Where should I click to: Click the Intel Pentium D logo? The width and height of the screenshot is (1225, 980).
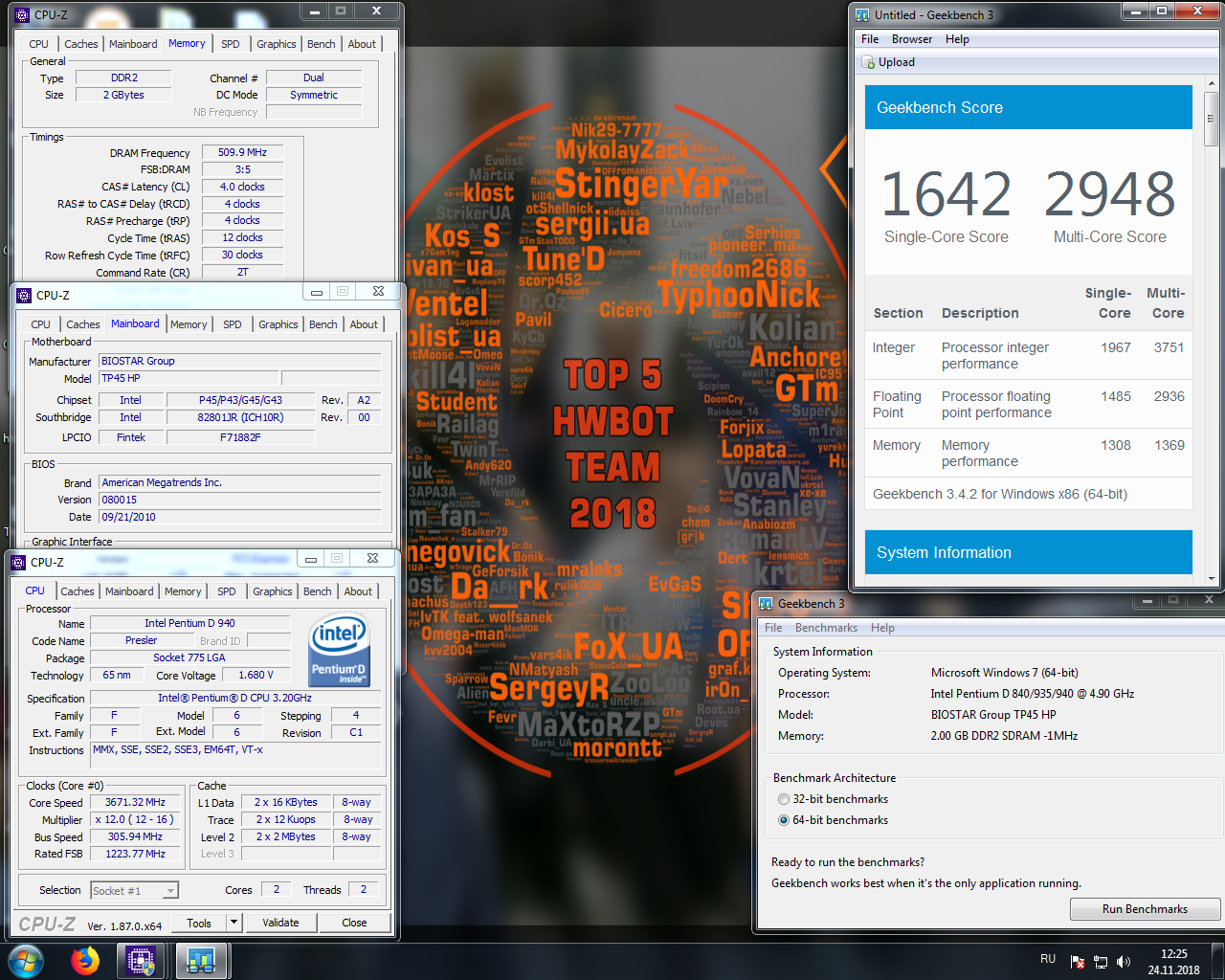[x=340, y=651]
